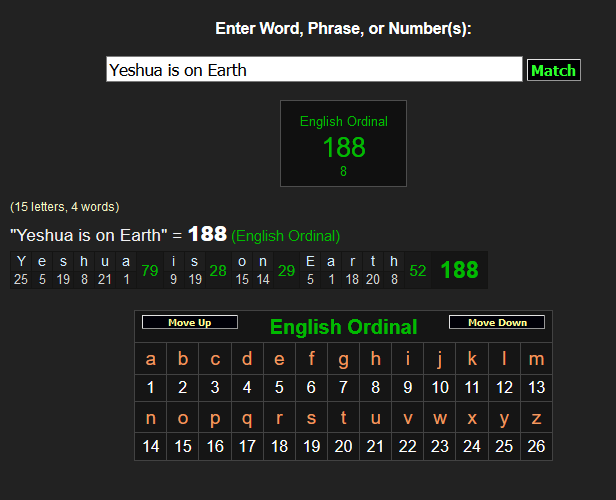Click the Move Up button
Viewport: 616px width, 500px height.
click(190, 323)
